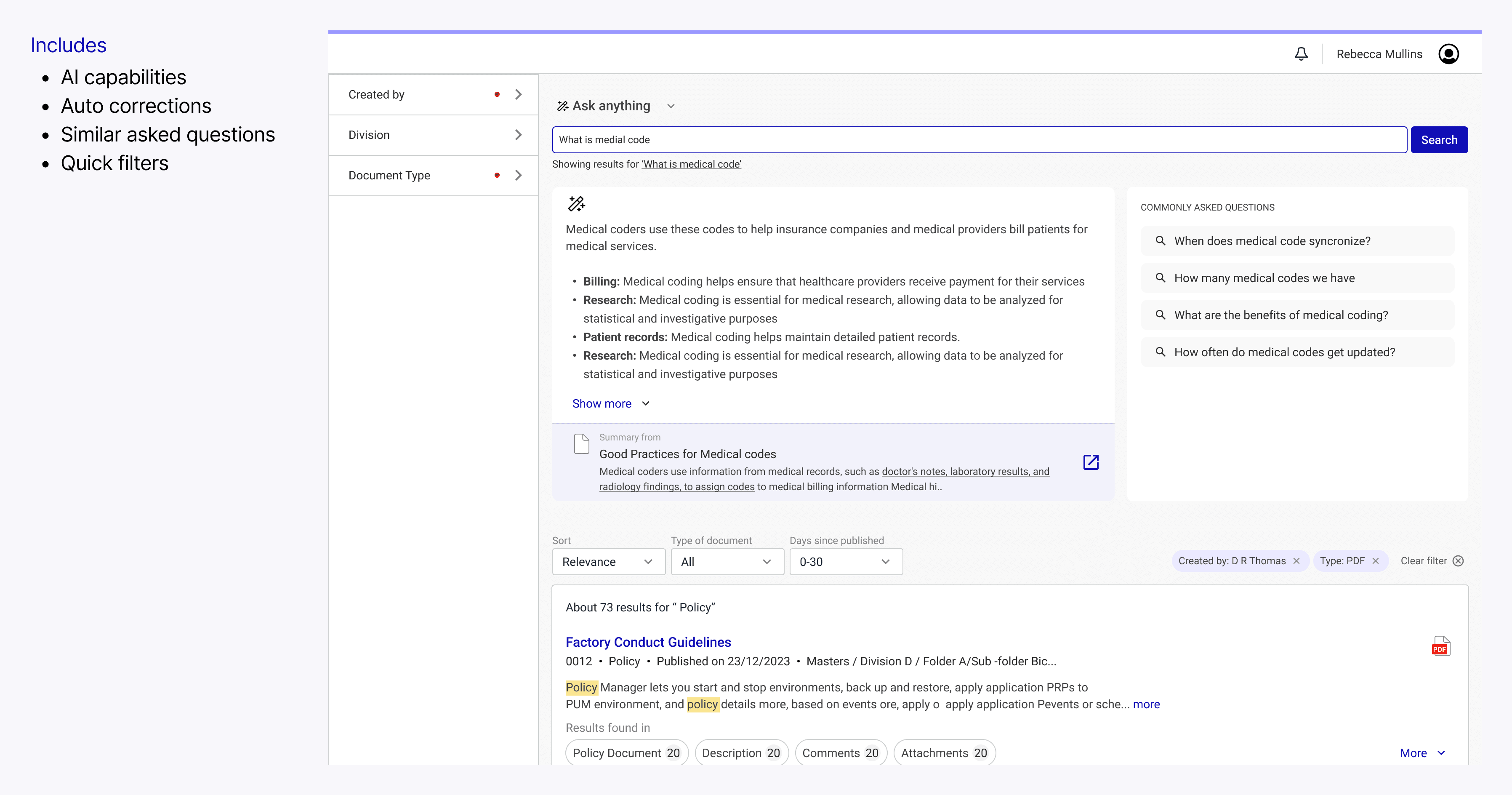Select the Policy Document 20 results chip
This screenshot has width=1512, height=795.
click(626, 753)
